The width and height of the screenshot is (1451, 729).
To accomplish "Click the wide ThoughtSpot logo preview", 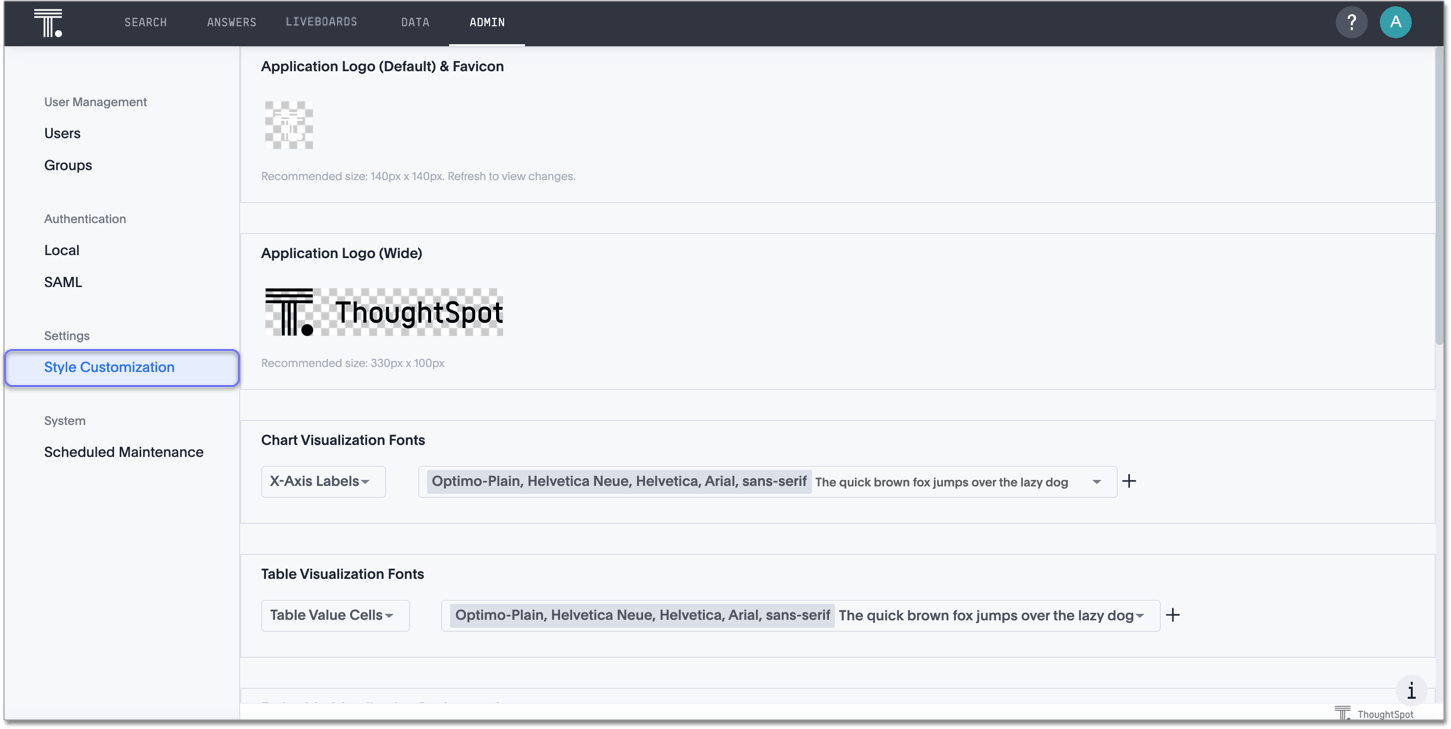I will tap(383, 311).
